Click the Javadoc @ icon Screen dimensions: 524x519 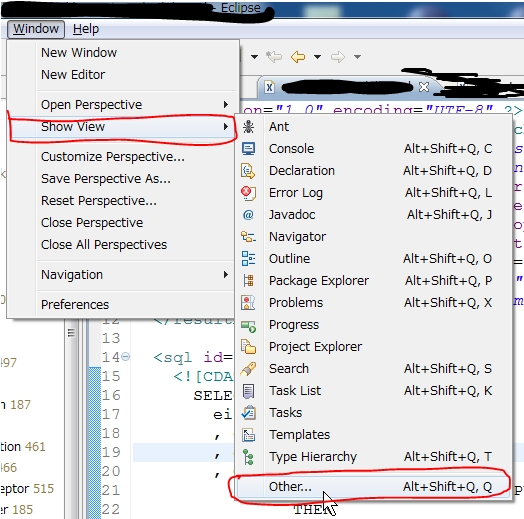click(248, 215)
